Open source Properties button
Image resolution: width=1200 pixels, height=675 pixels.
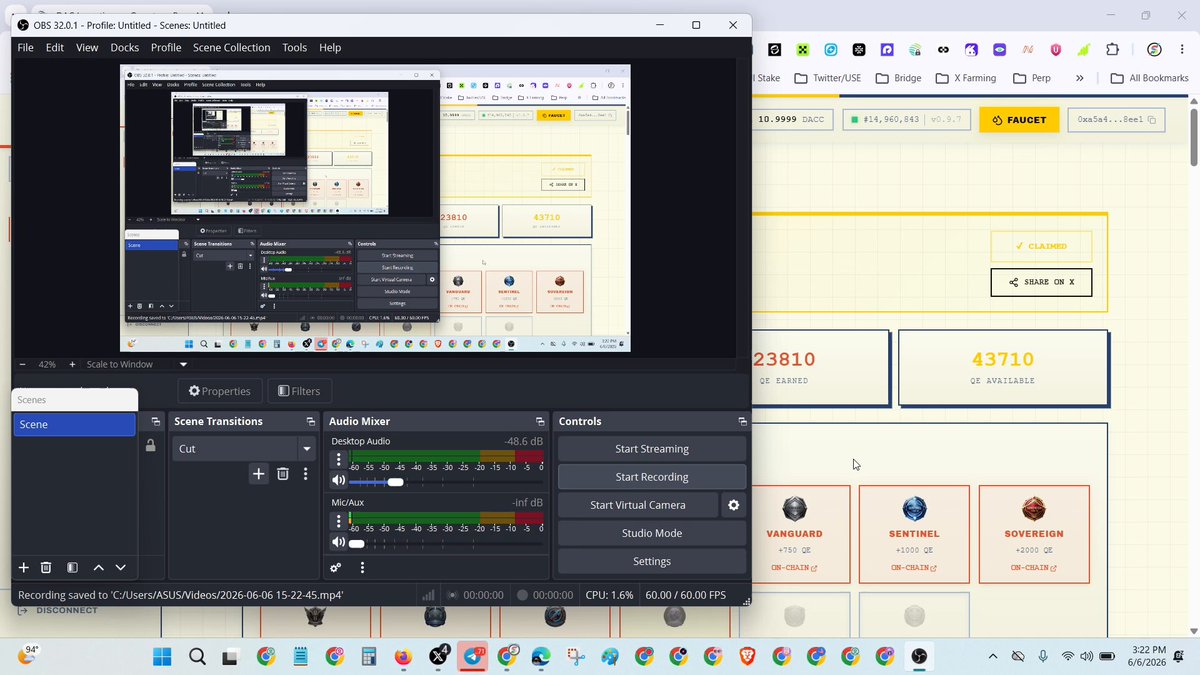(220, 391)
